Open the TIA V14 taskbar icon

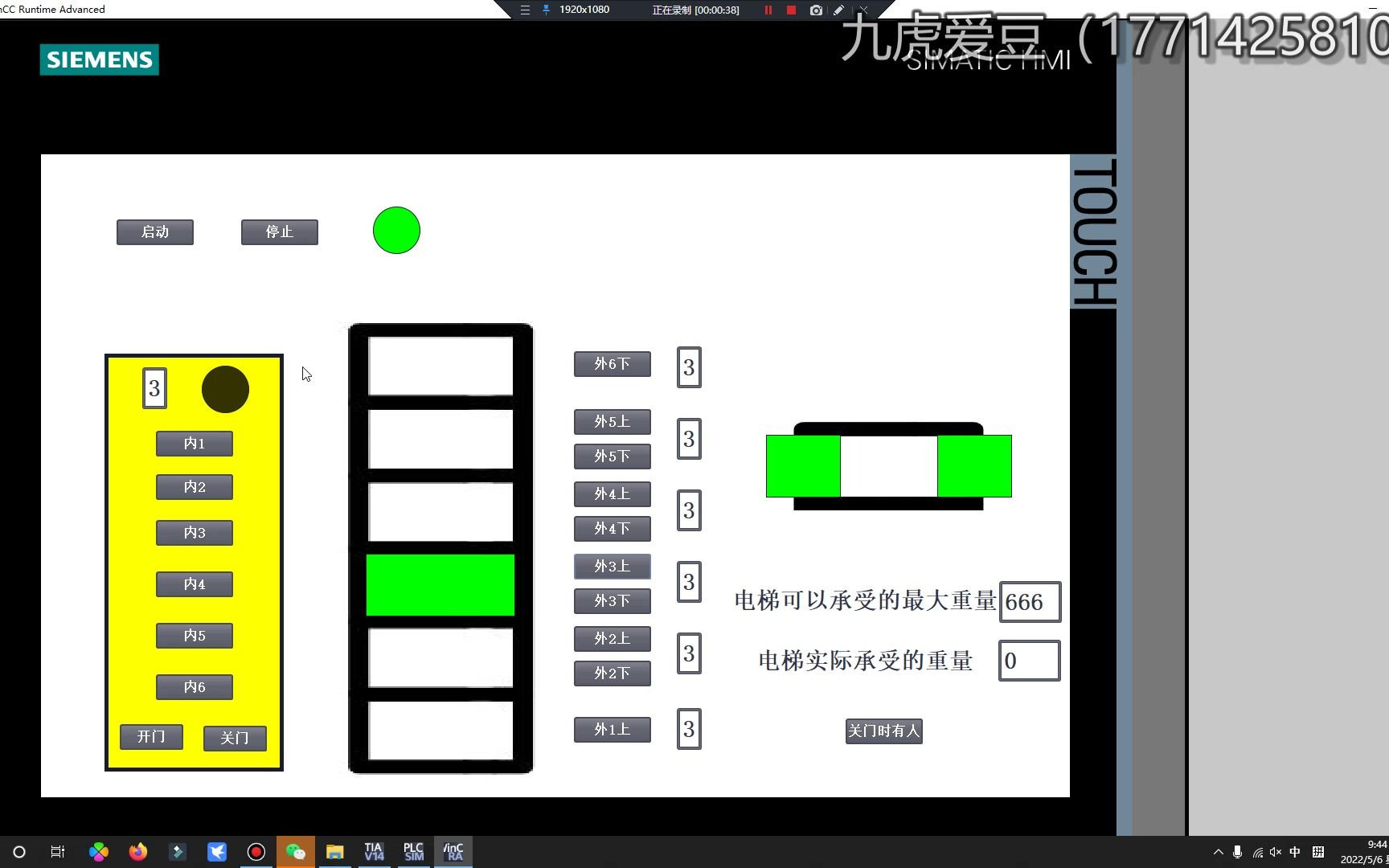click(x=374, y=851)
